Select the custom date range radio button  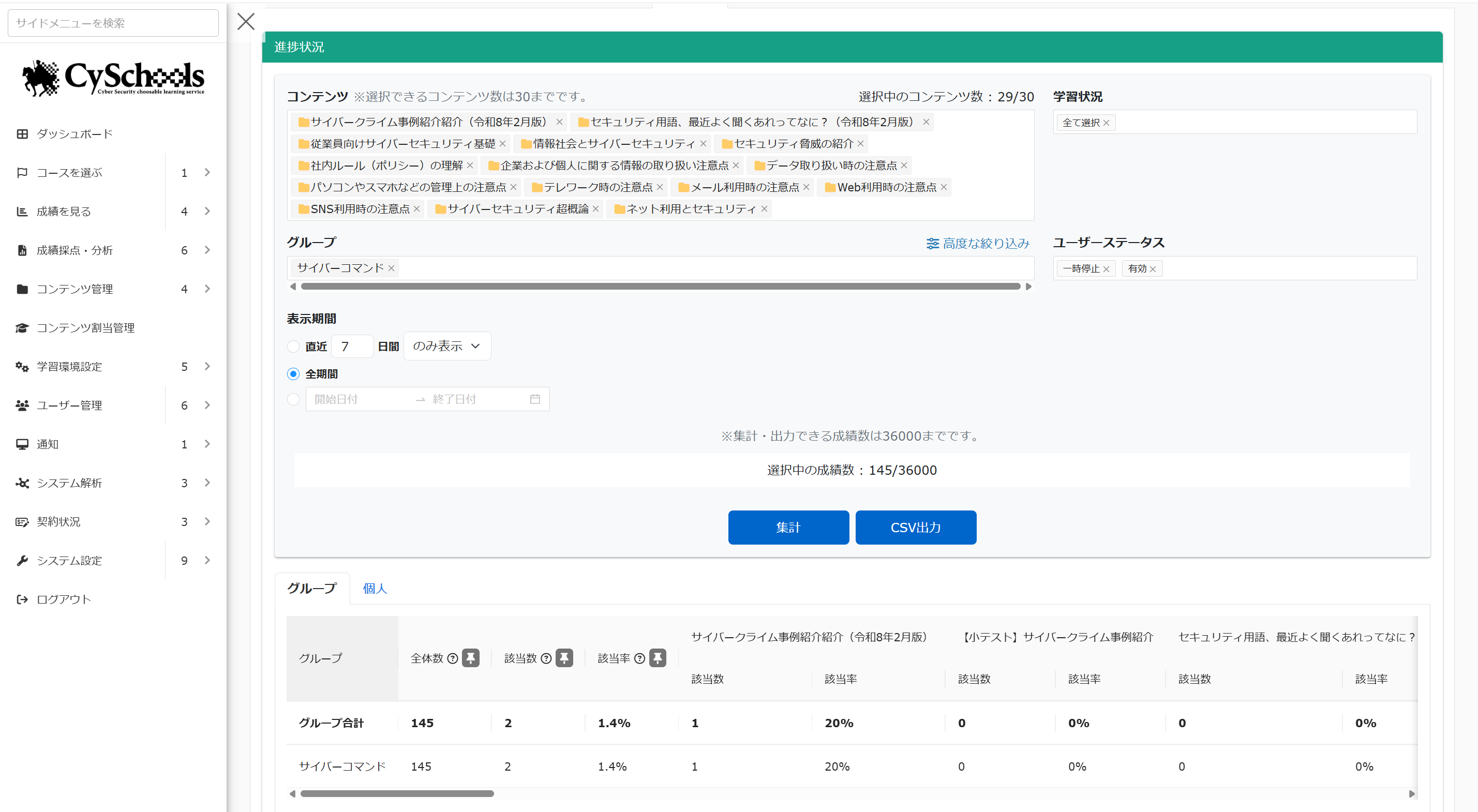(293, 399)
